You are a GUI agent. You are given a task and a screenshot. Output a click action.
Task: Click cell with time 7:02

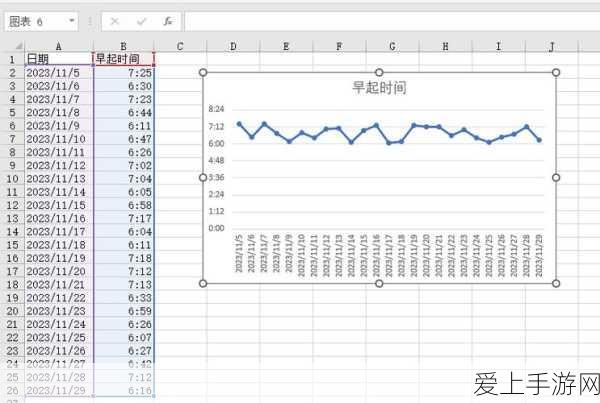tap(124, 165)
